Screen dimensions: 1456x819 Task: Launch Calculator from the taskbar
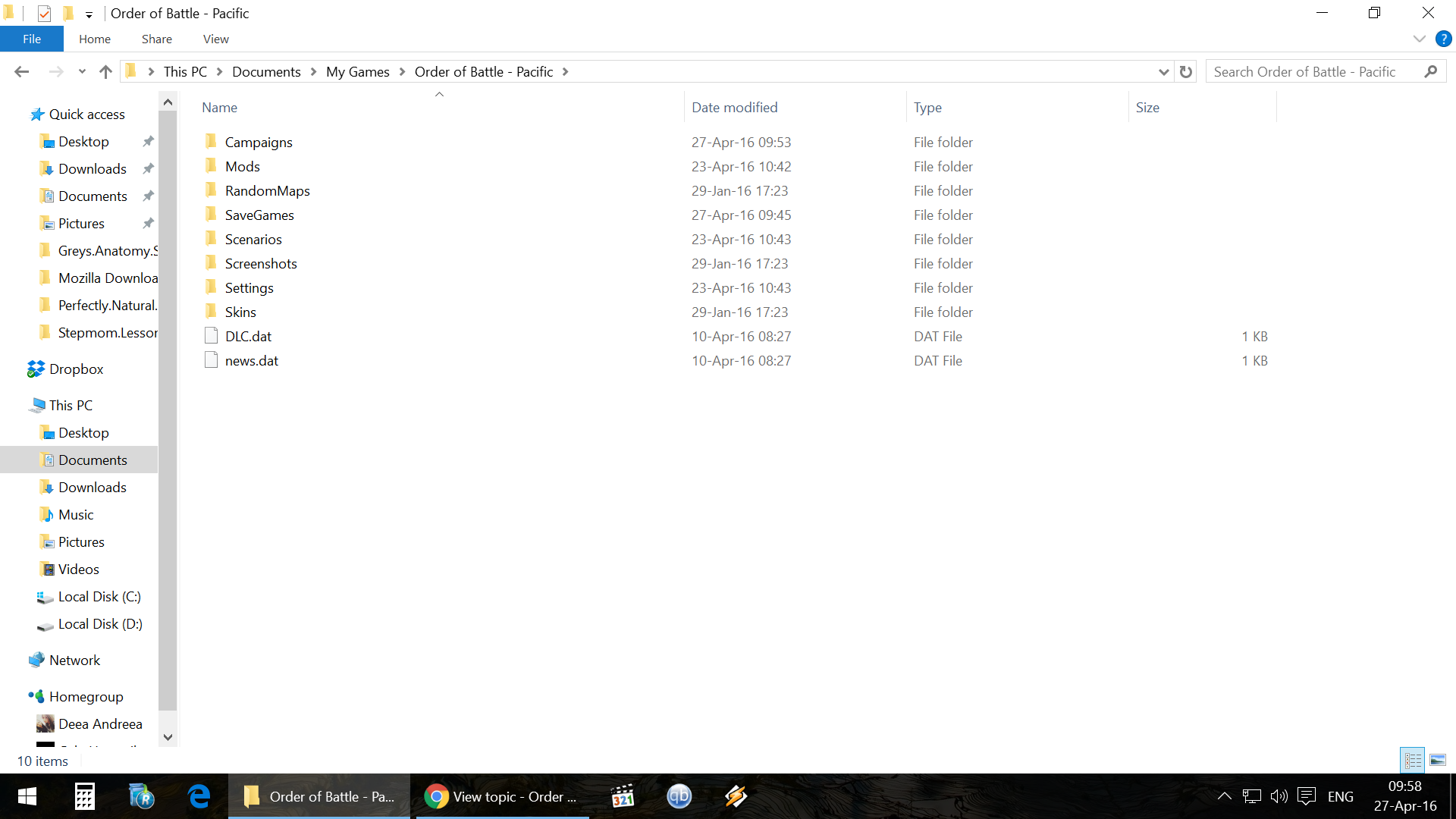[85, 796]
